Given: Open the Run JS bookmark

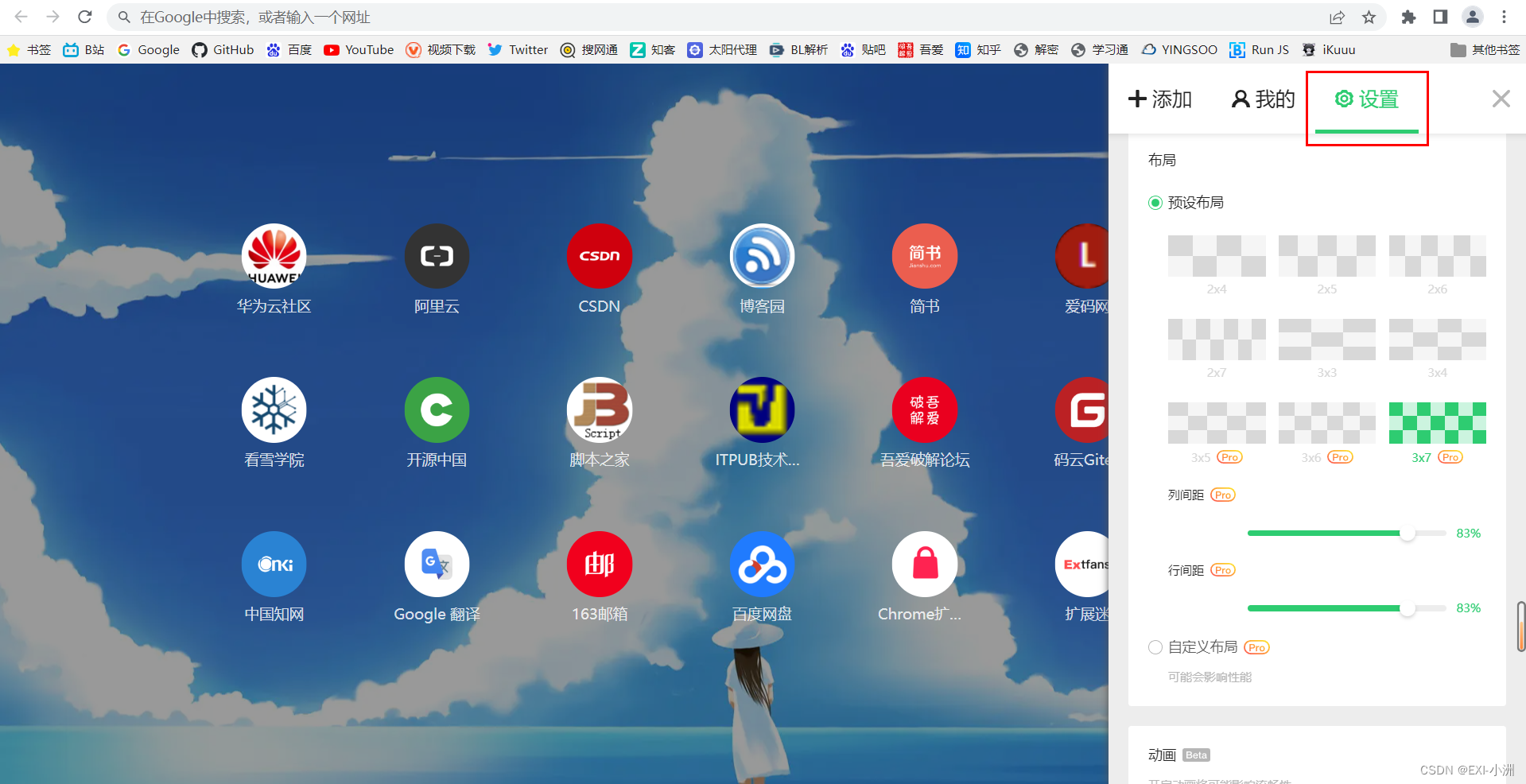Looking at the screenshot, I should [1259, 49].
